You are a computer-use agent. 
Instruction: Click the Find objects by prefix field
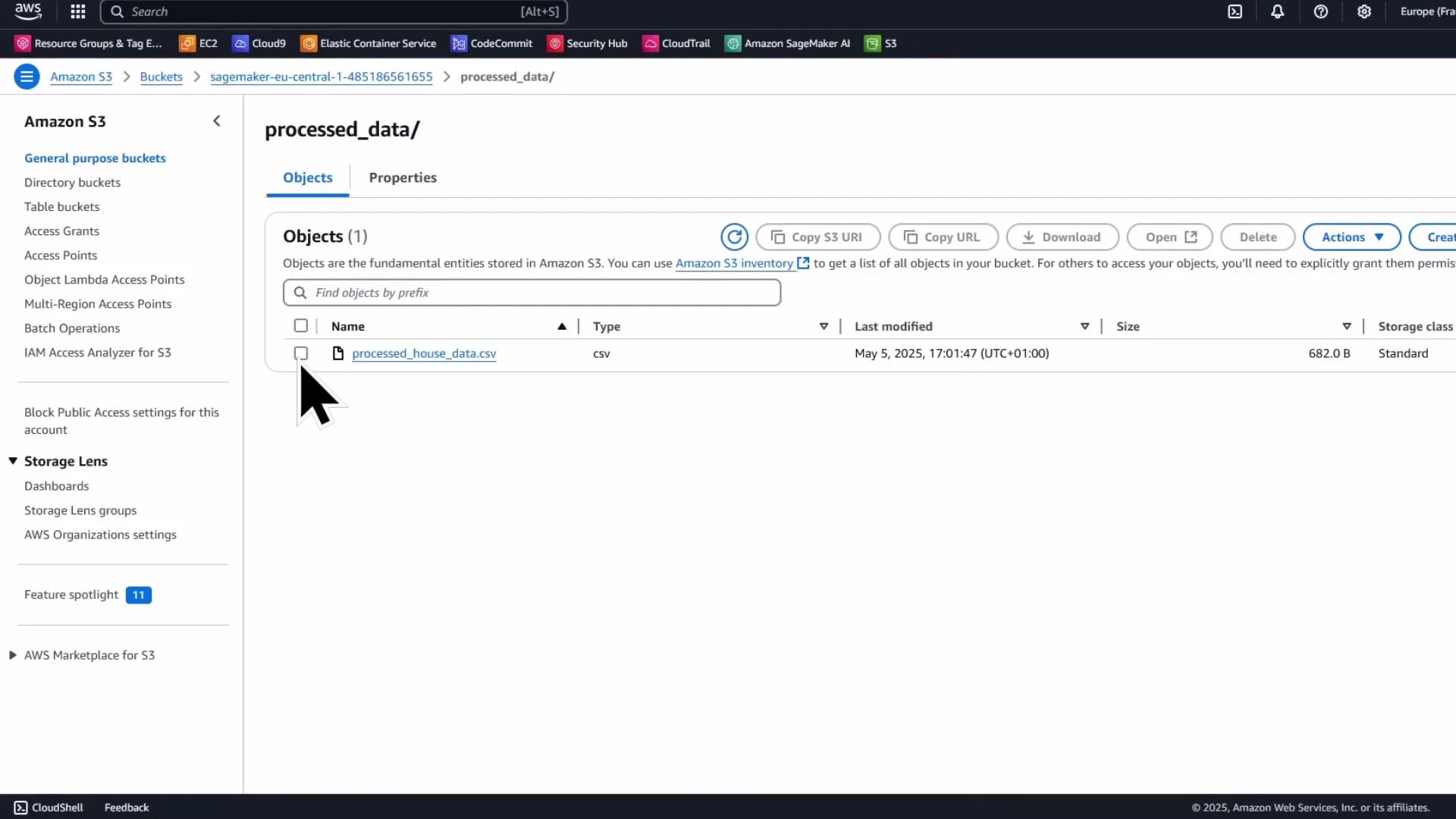tap(531, 292)
